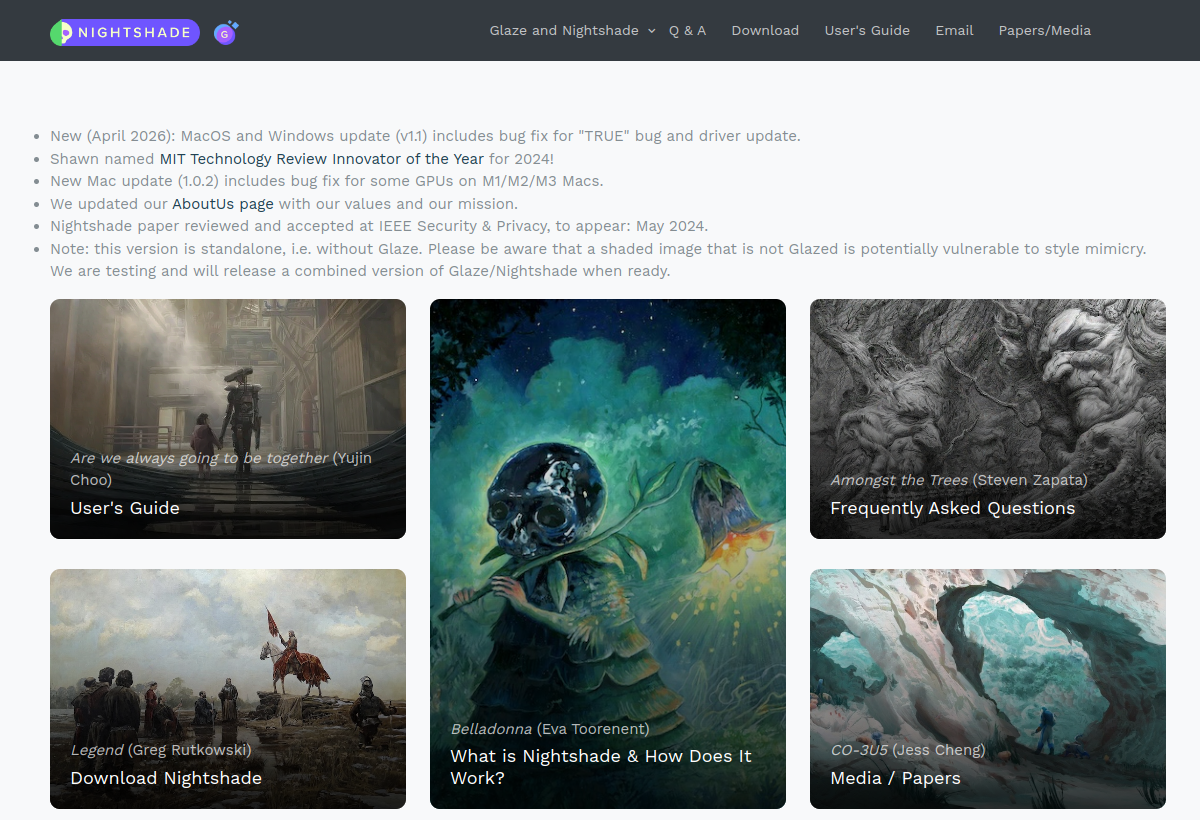1200x820 pixels.
Task: Select the 'Note: this version is standalone' text
Action: [598, 260]
